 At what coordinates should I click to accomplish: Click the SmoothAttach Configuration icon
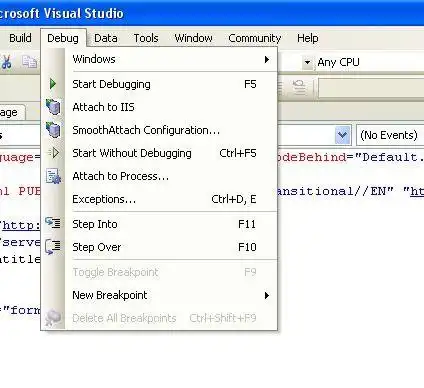click(53, 130)
